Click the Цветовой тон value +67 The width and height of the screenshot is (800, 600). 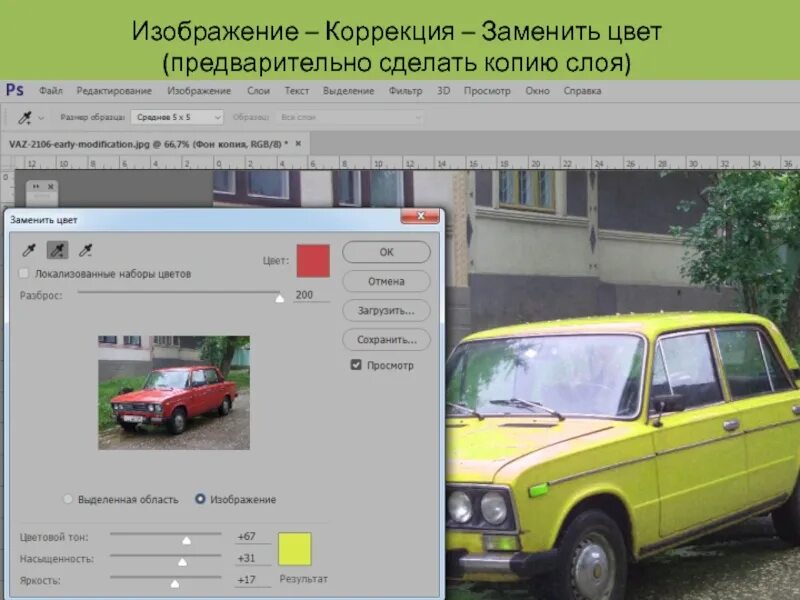253,537
